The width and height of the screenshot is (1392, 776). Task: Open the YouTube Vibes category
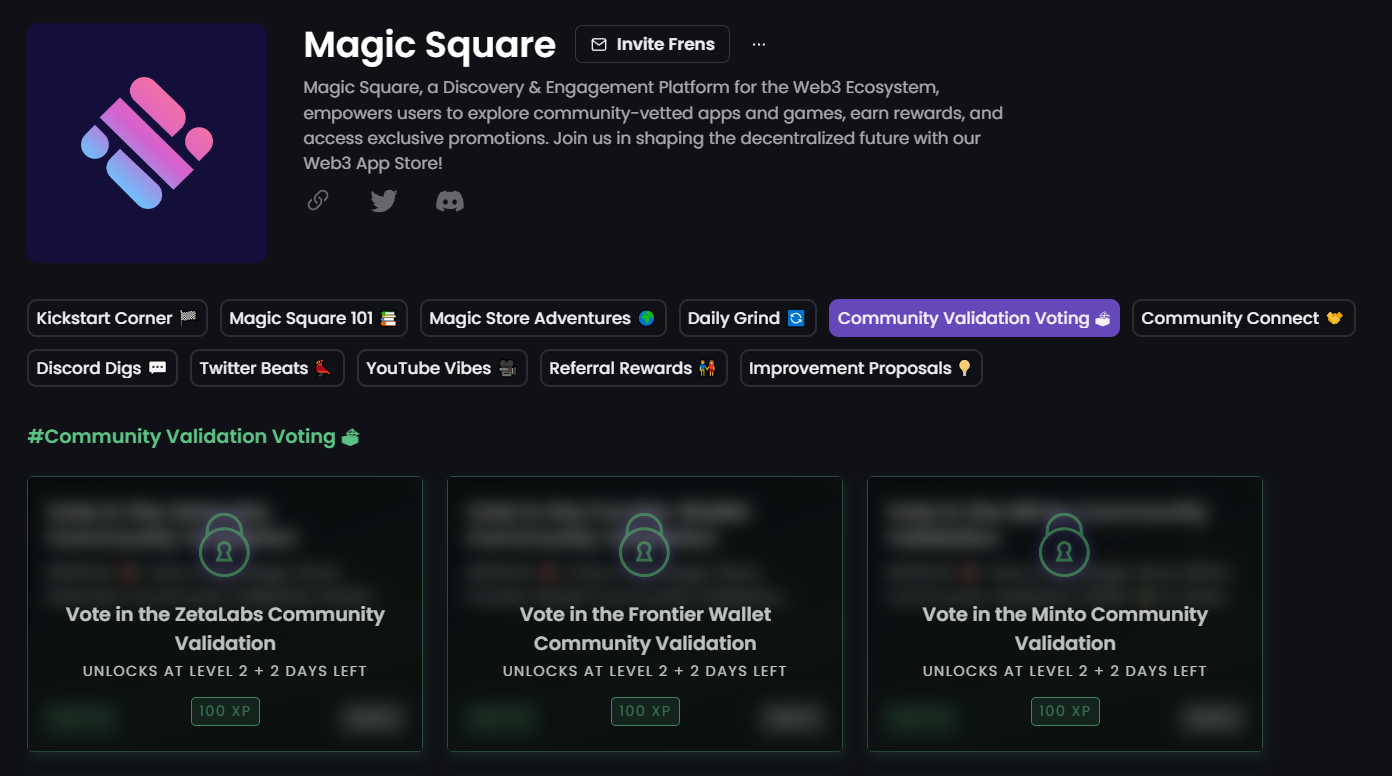click(x=442, y=368)
